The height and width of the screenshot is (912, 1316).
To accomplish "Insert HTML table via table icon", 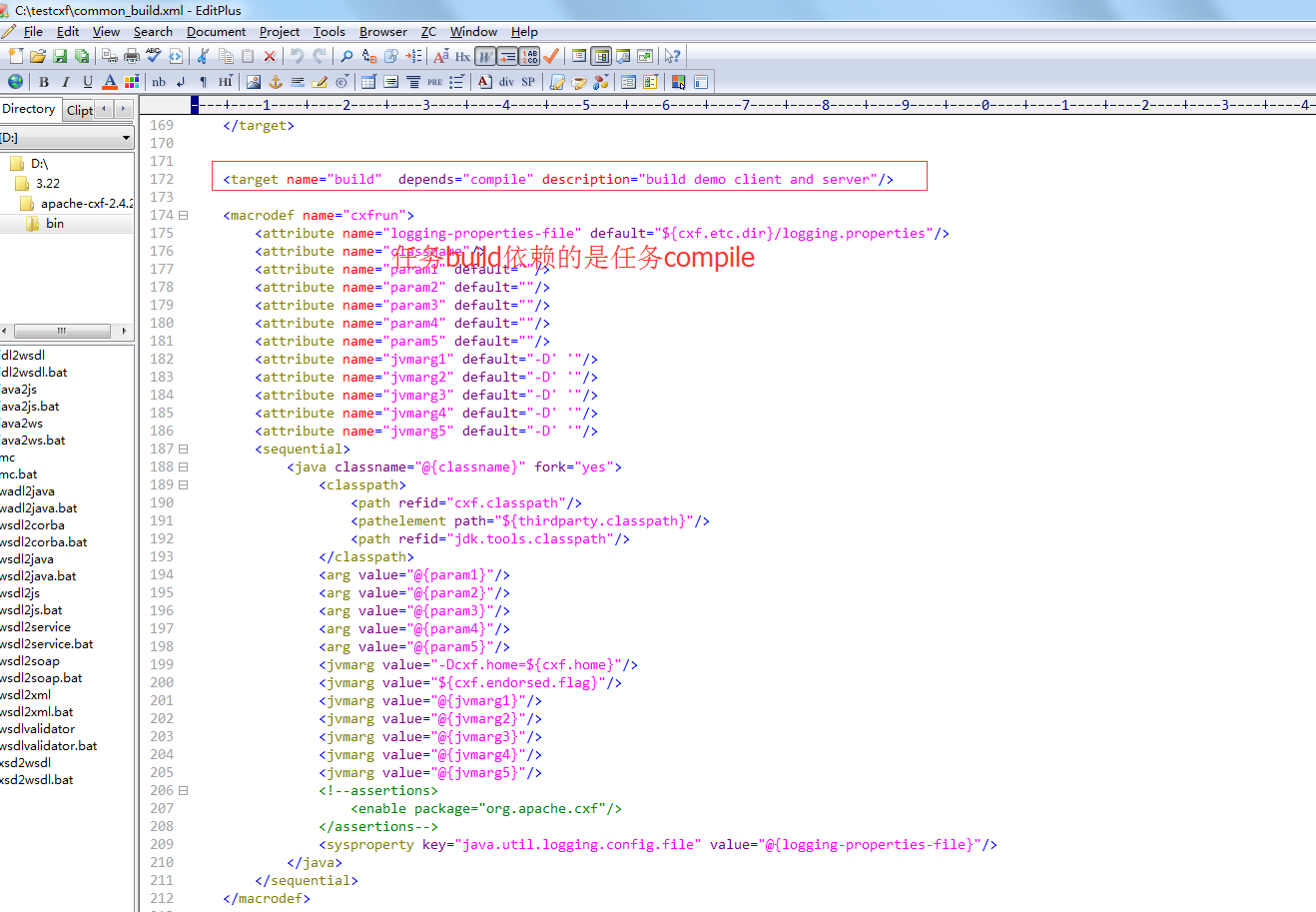I will pos(368,82).
